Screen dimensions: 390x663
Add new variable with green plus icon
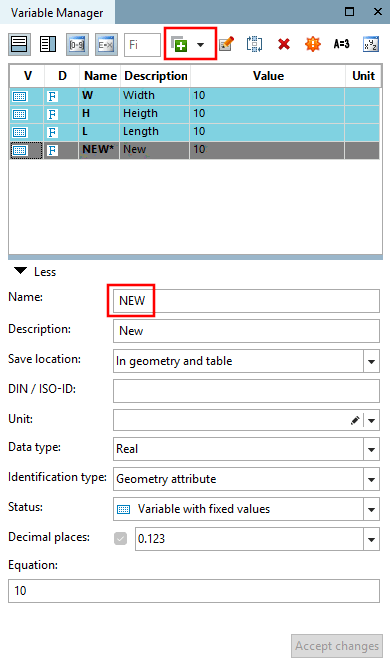pos(180,44)
